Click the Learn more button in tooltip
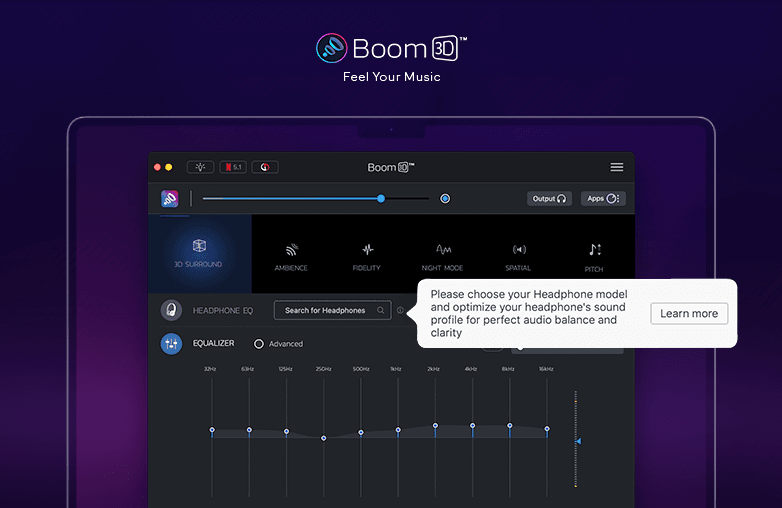The height and width of the screenshot is (508, 782). point(689,314)
